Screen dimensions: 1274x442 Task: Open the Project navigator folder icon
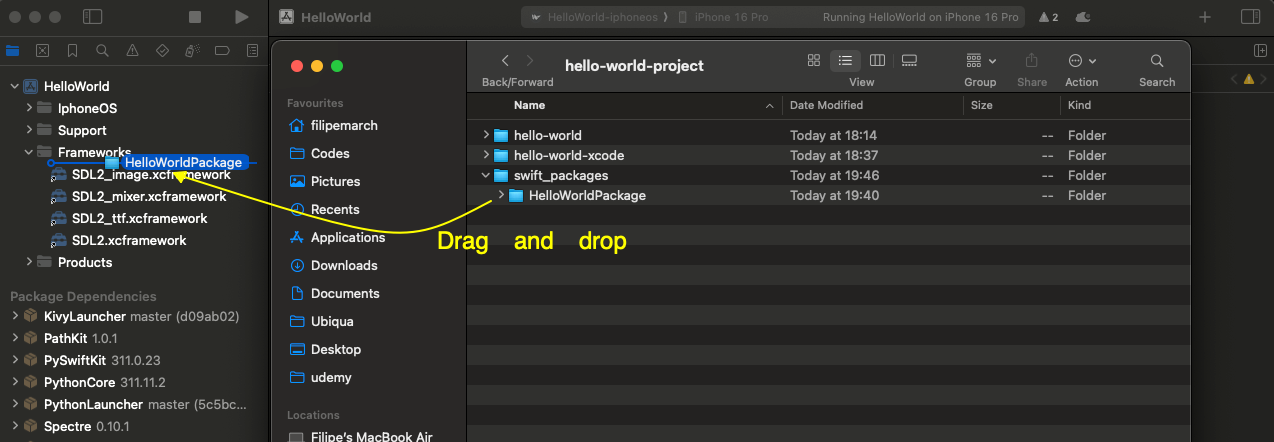coord(12,50)
